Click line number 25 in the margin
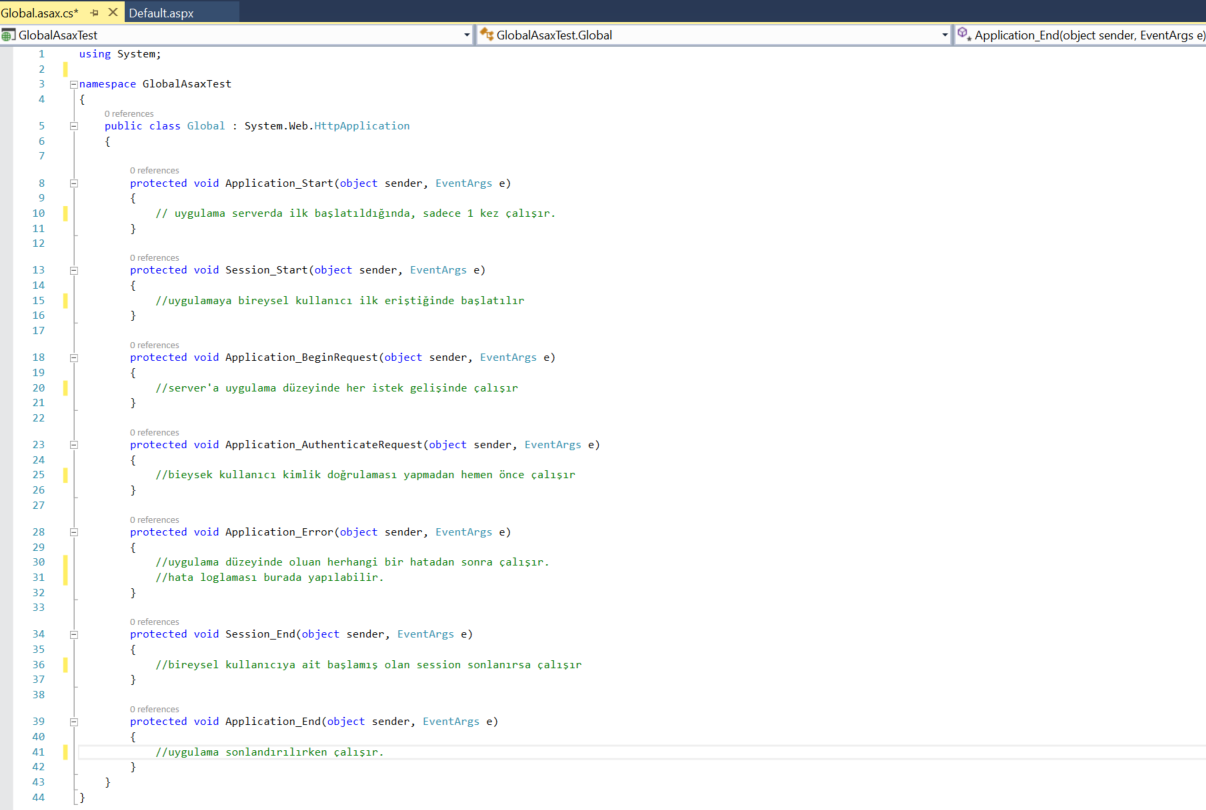The height and width of the screenshot is (810, 1206). (x=39, y=474)
